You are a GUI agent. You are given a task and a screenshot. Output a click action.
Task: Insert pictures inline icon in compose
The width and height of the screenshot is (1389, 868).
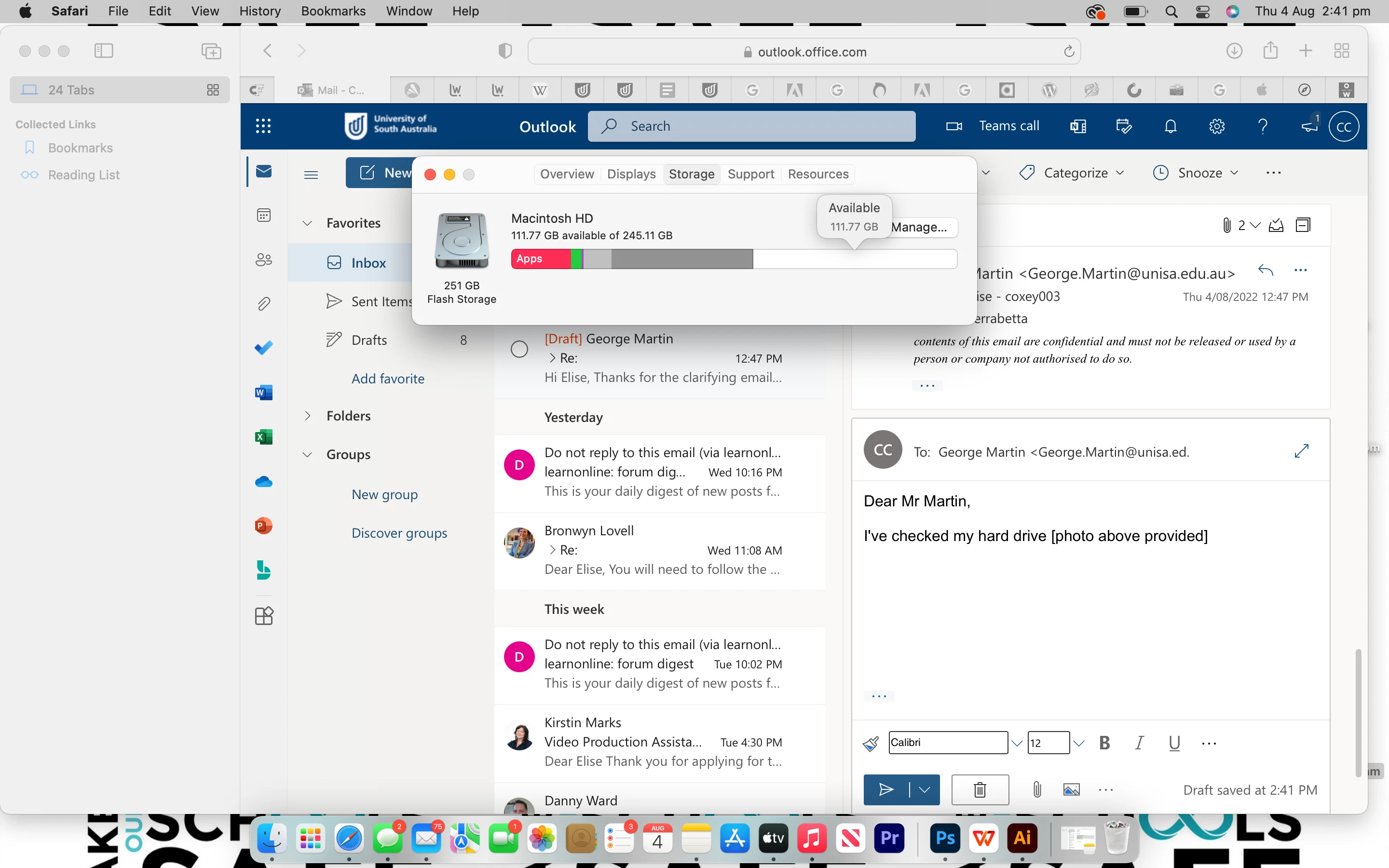[1071, 789]
